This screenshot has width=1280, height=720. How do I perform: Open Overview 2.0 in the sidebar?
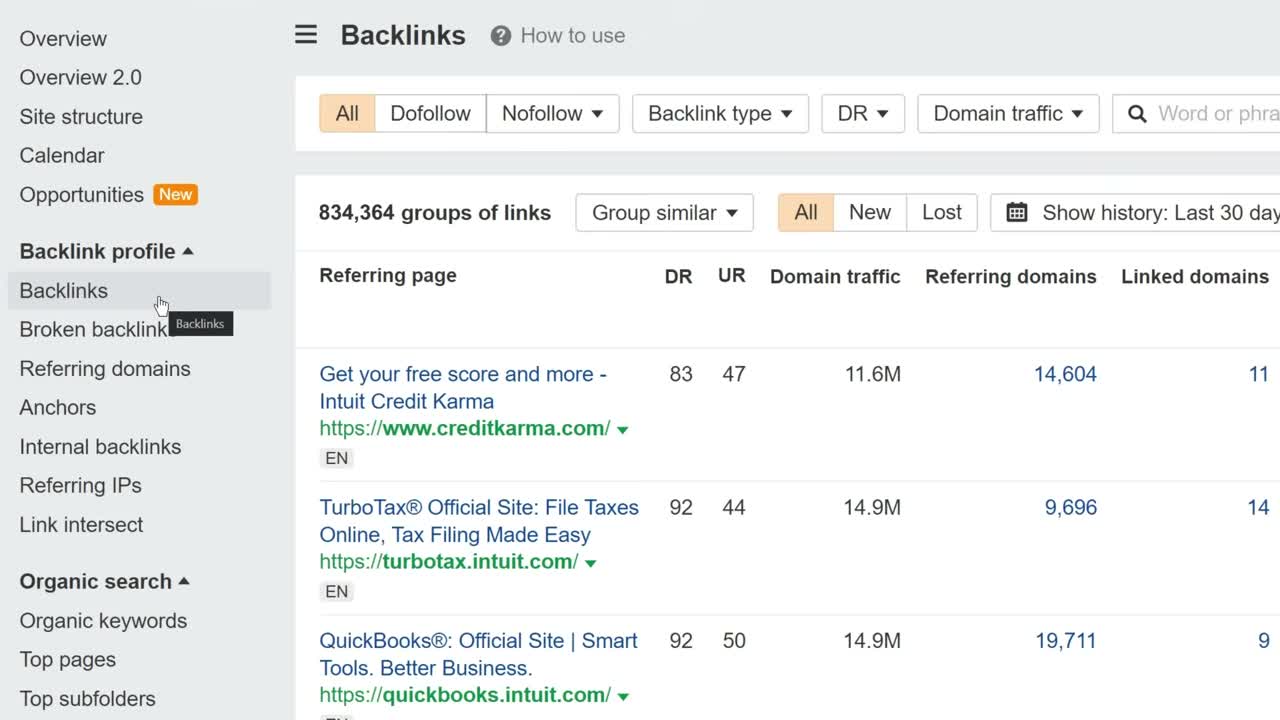tap(81, 78)
